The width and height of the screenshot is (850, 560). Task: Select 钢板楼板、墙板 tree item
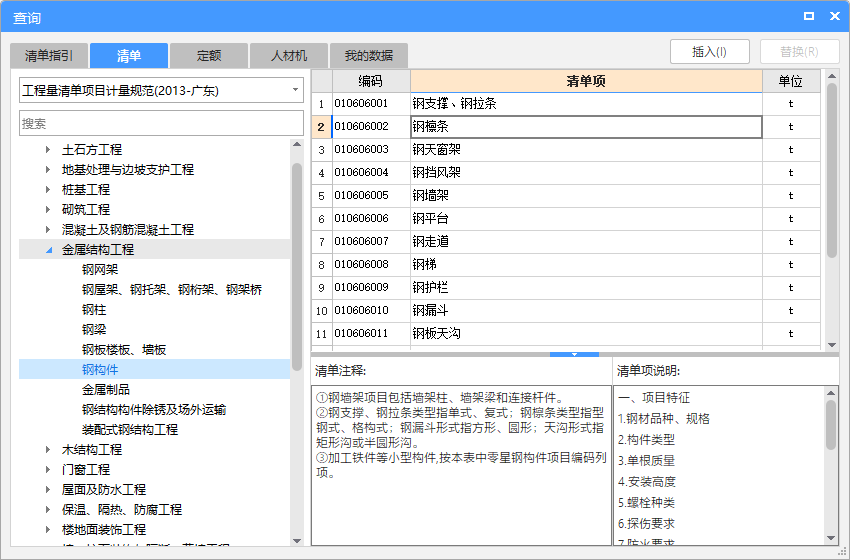[x=124, y=350]
